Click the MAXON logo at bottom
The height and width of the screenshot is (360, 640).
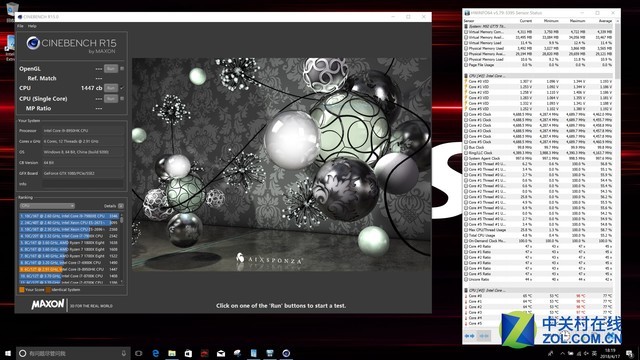pyautogui.click(x=48, y=304)
